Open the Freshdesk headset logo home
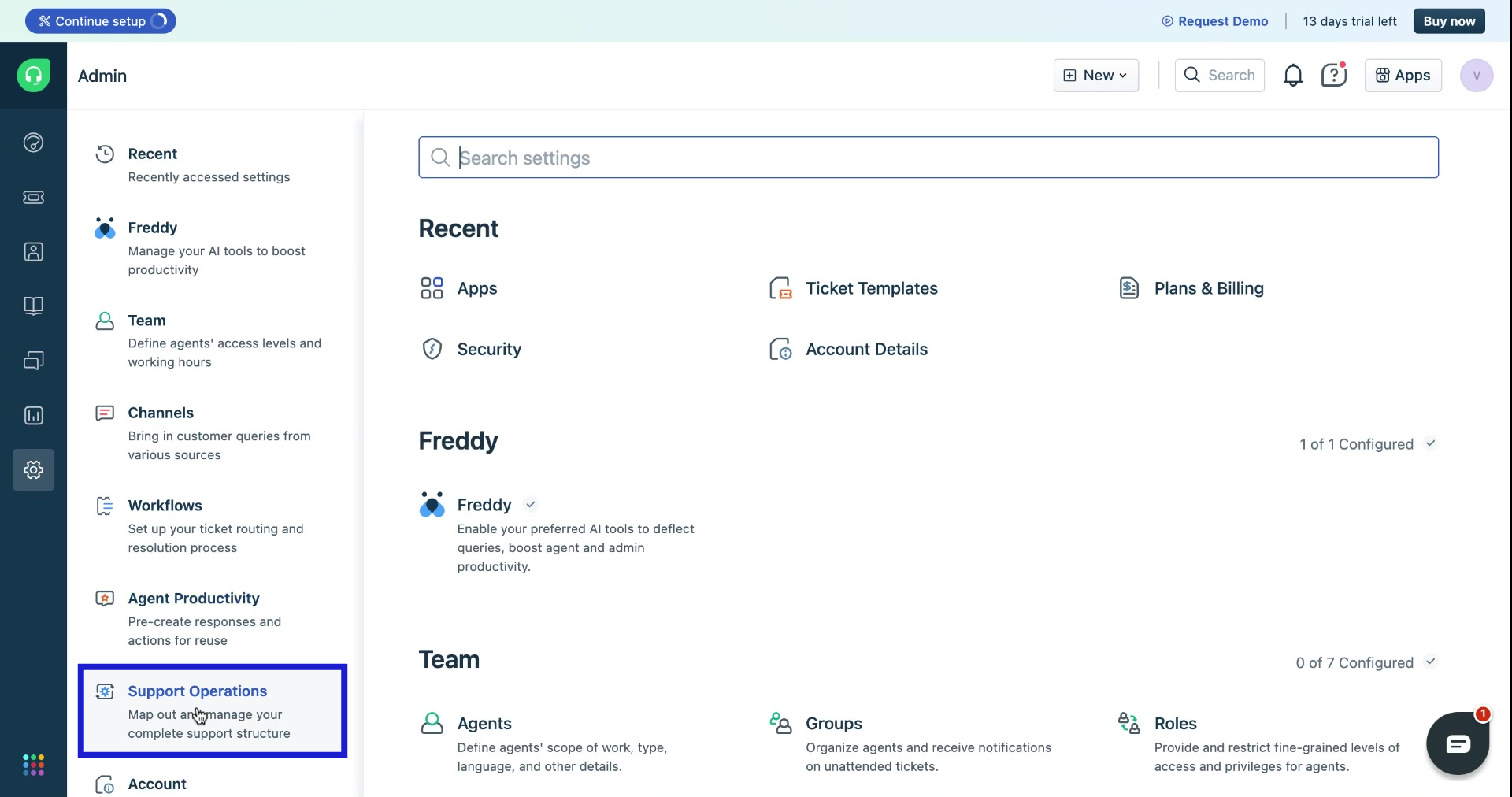Screen dimensions: 1512x797 coord(33,76)
